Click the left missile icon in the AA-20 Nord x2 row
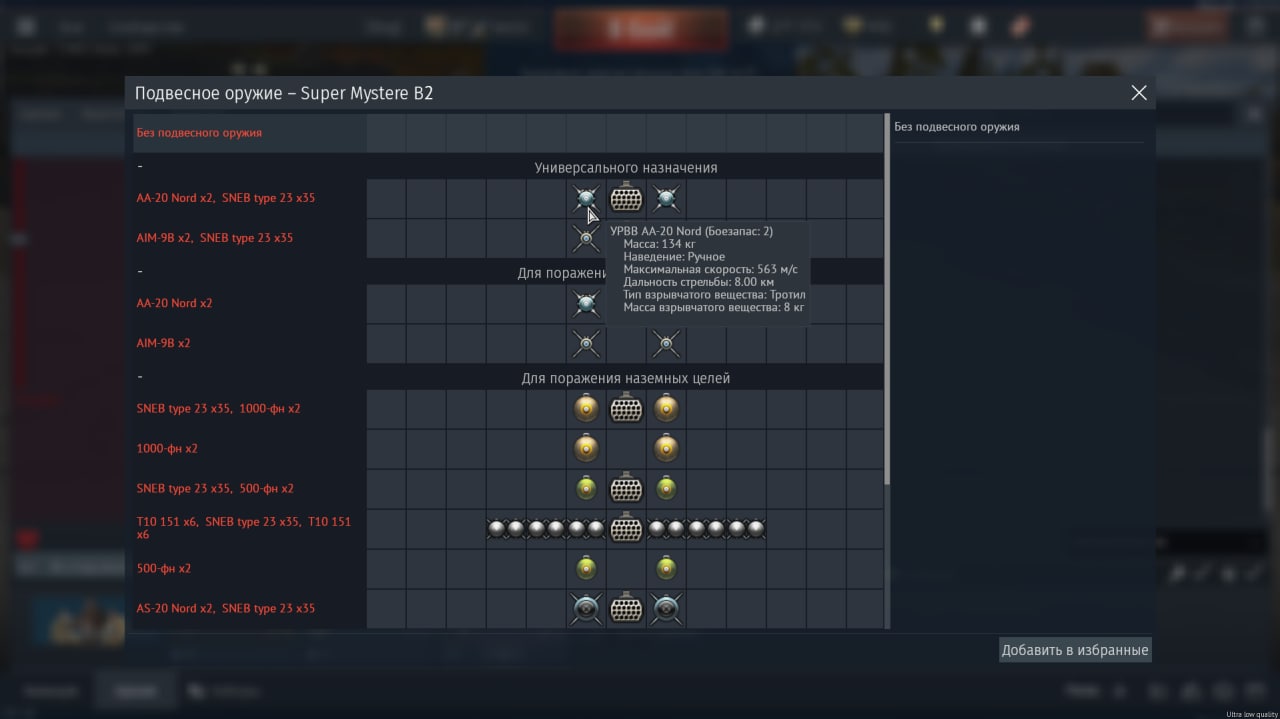 point(586,304)
